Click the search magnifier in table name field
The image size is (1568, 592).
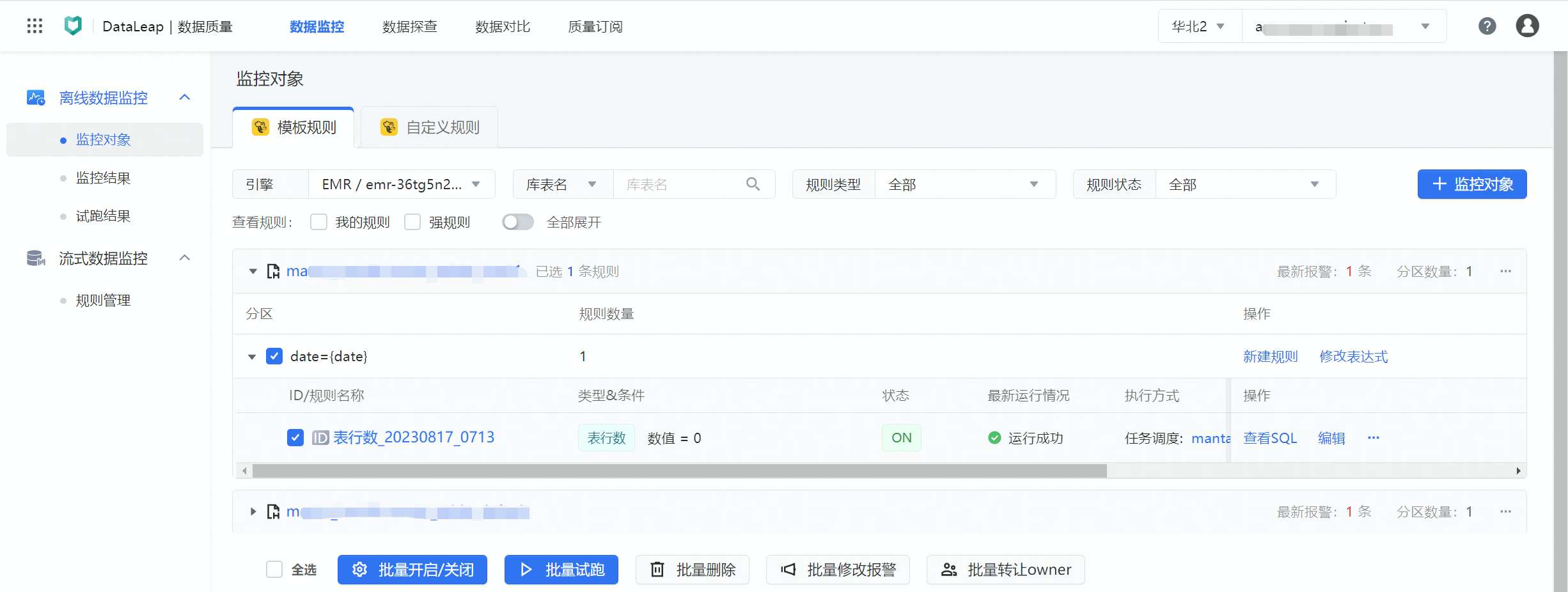click(x=753, y=184)
